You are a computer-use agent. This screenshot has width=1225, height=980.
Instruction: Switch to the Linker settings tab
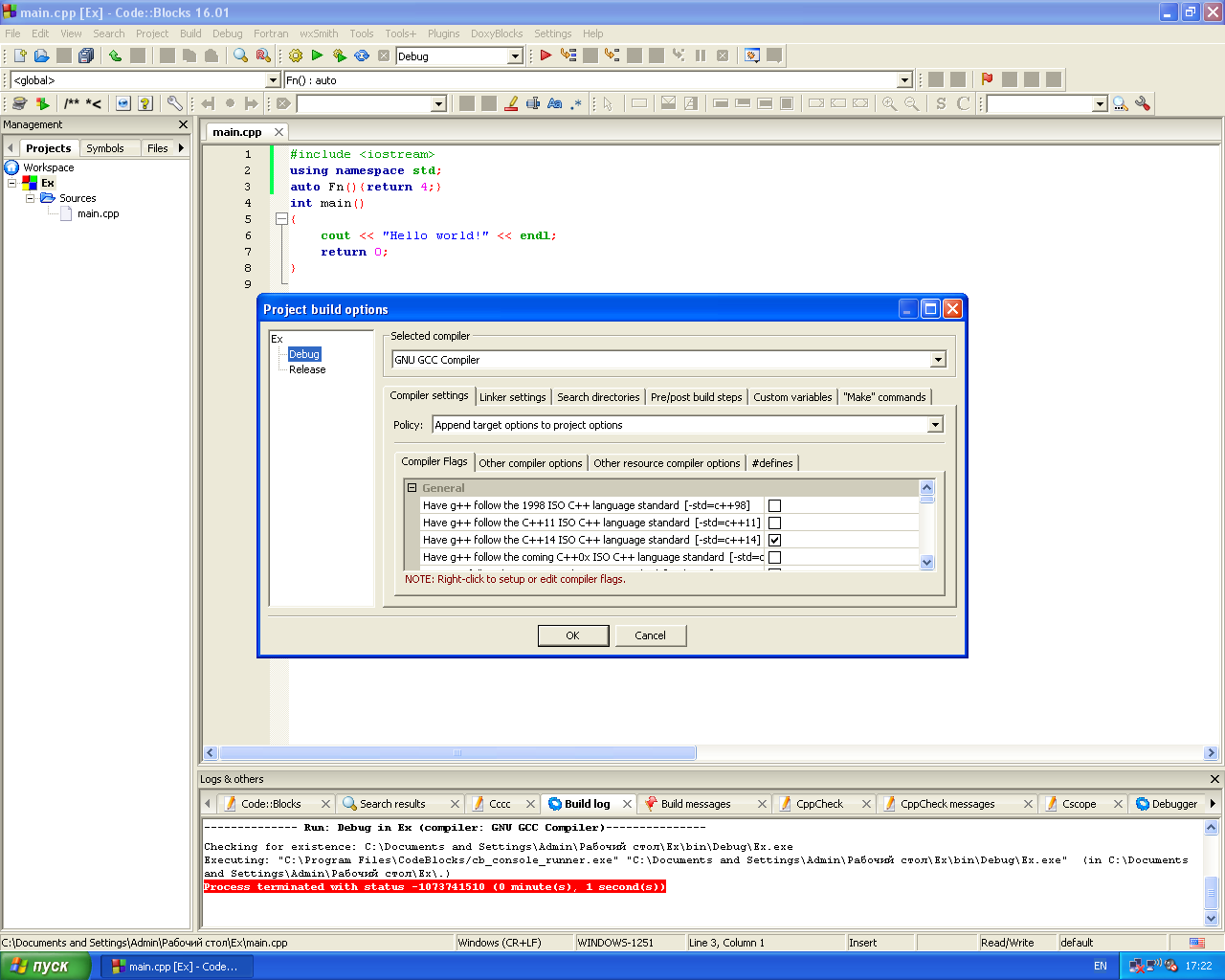[512, 397]
